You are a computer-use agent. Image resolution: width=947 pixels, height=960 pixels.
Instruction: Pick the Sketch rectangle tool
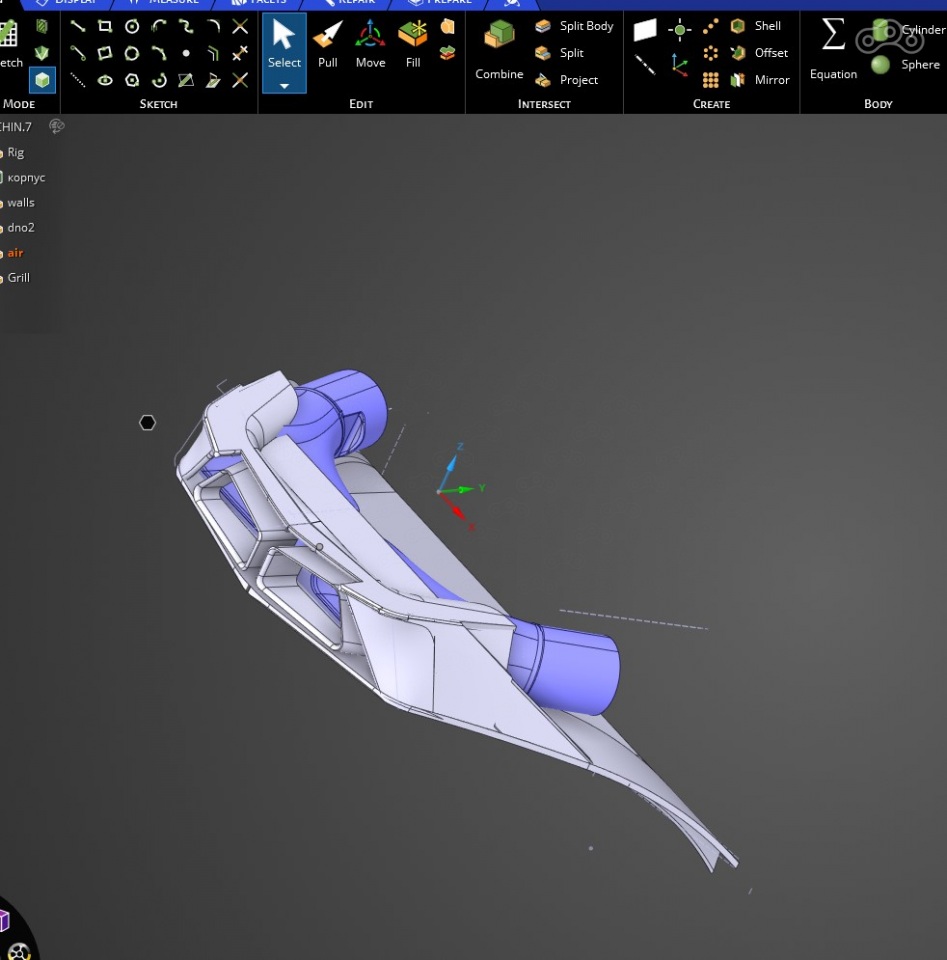[105, 27]
